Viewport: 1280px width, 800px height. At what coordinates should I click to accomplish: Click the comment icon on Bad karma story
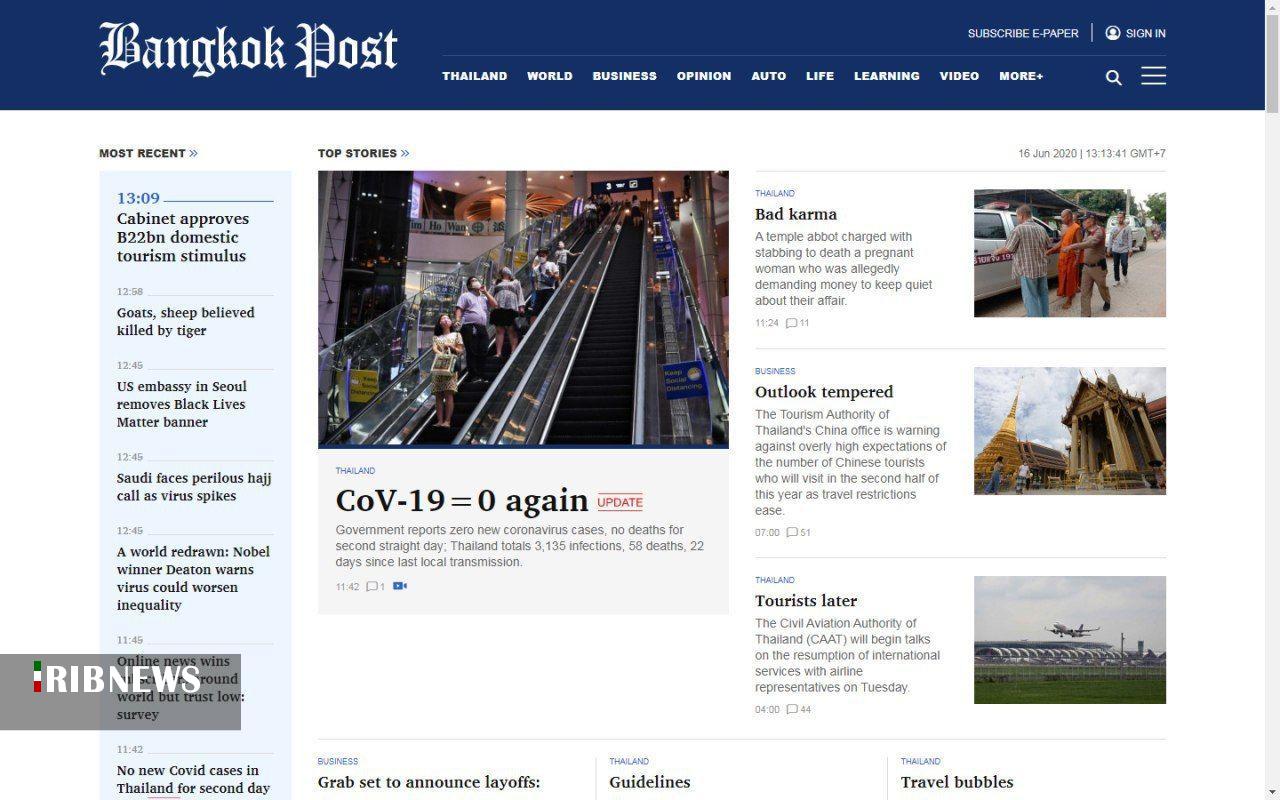tap(791, 323)
